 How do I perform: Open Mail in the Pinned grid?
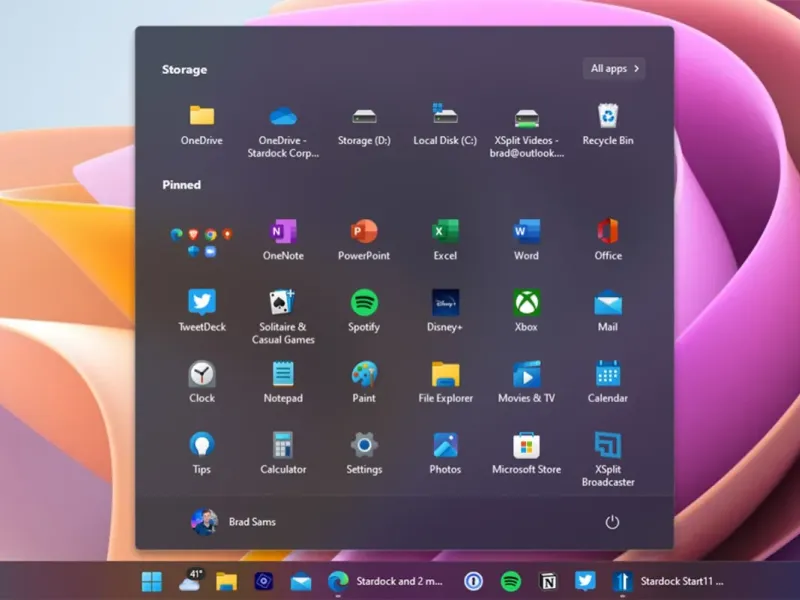click(608, 311)
